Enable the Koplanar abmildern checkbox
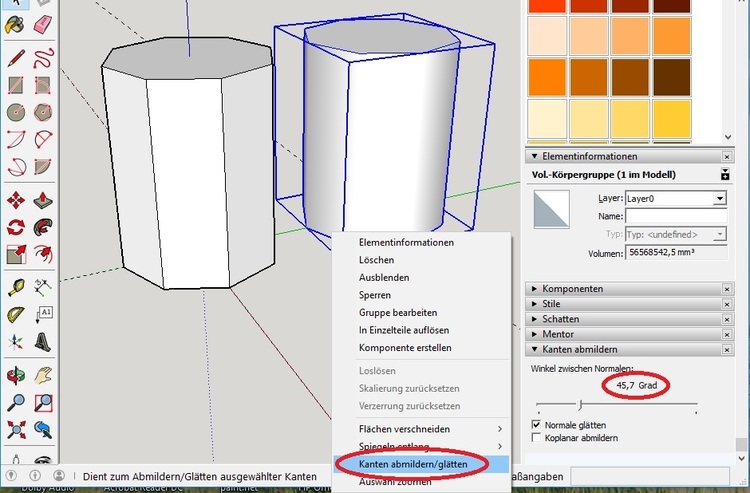Viewport: 750px width, 493px height. point(536,438)
